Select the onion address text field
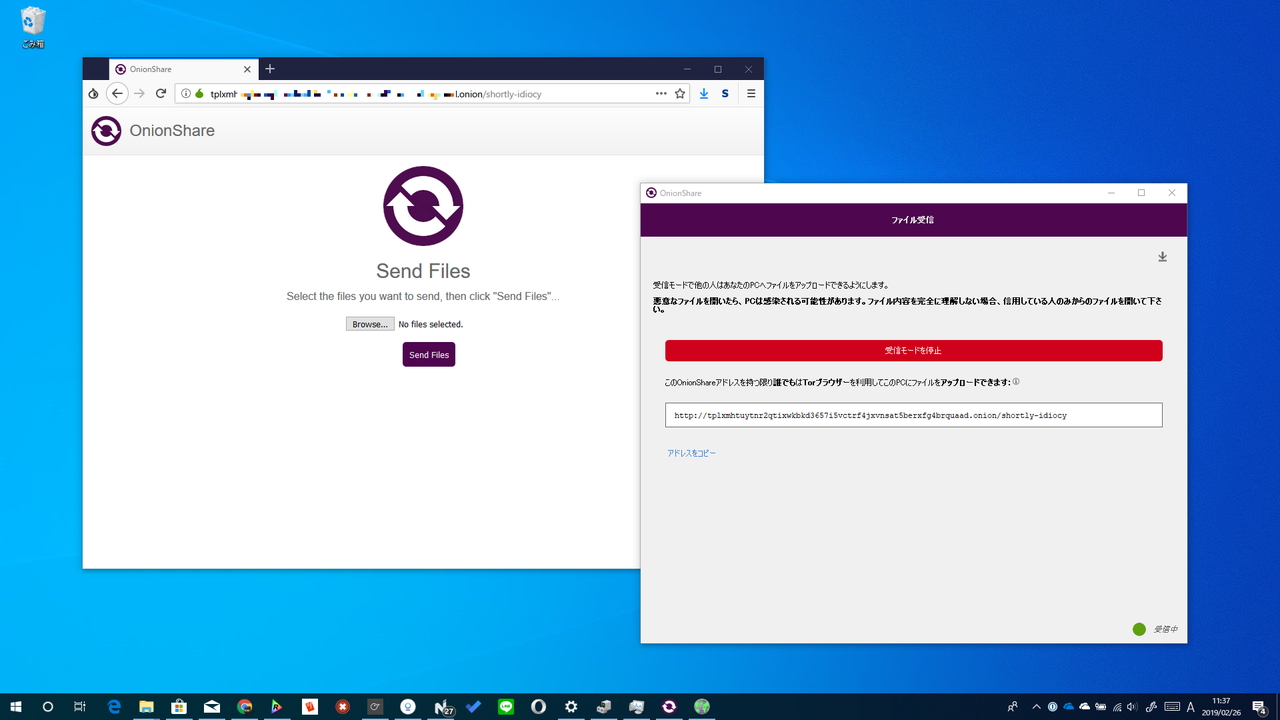1280x720 pixels. point(913,414)
